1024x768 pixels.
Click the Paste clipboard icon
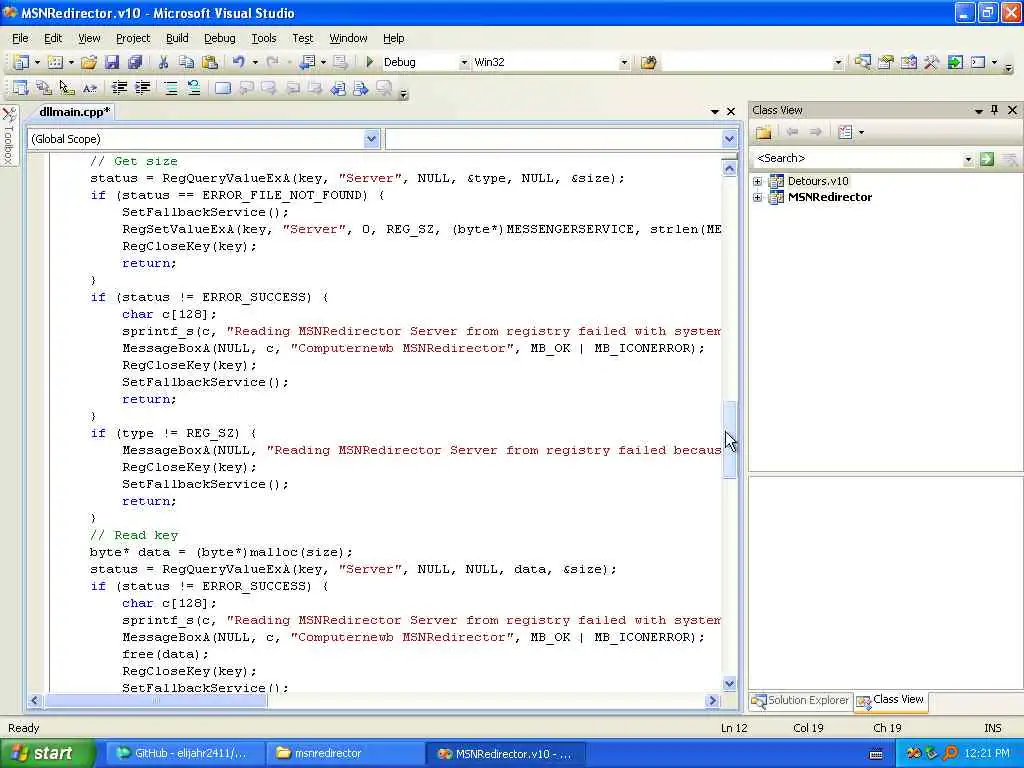click(210, 62)
